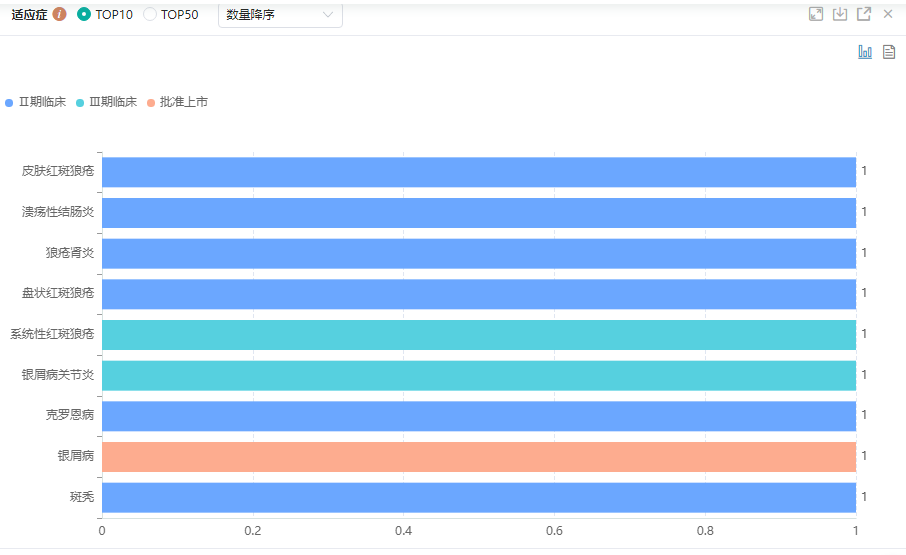This screenshot has width=906, height=555.
Task: Toggle the Ⅲ期临床 legend series
Action: tap(106, 102)
